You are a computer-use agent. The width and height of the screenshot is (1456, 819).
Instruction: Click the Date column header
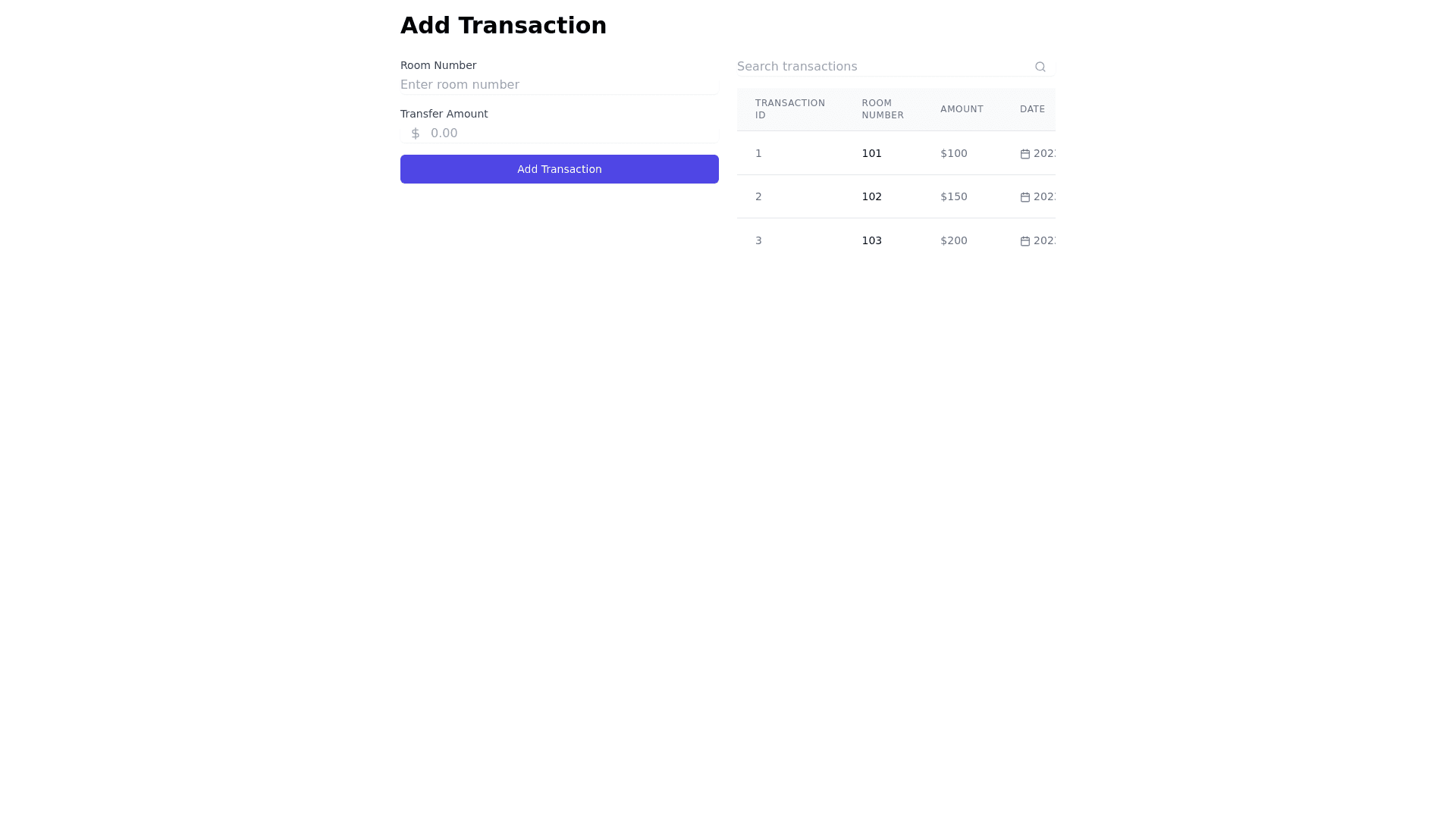coord(1032,109)
